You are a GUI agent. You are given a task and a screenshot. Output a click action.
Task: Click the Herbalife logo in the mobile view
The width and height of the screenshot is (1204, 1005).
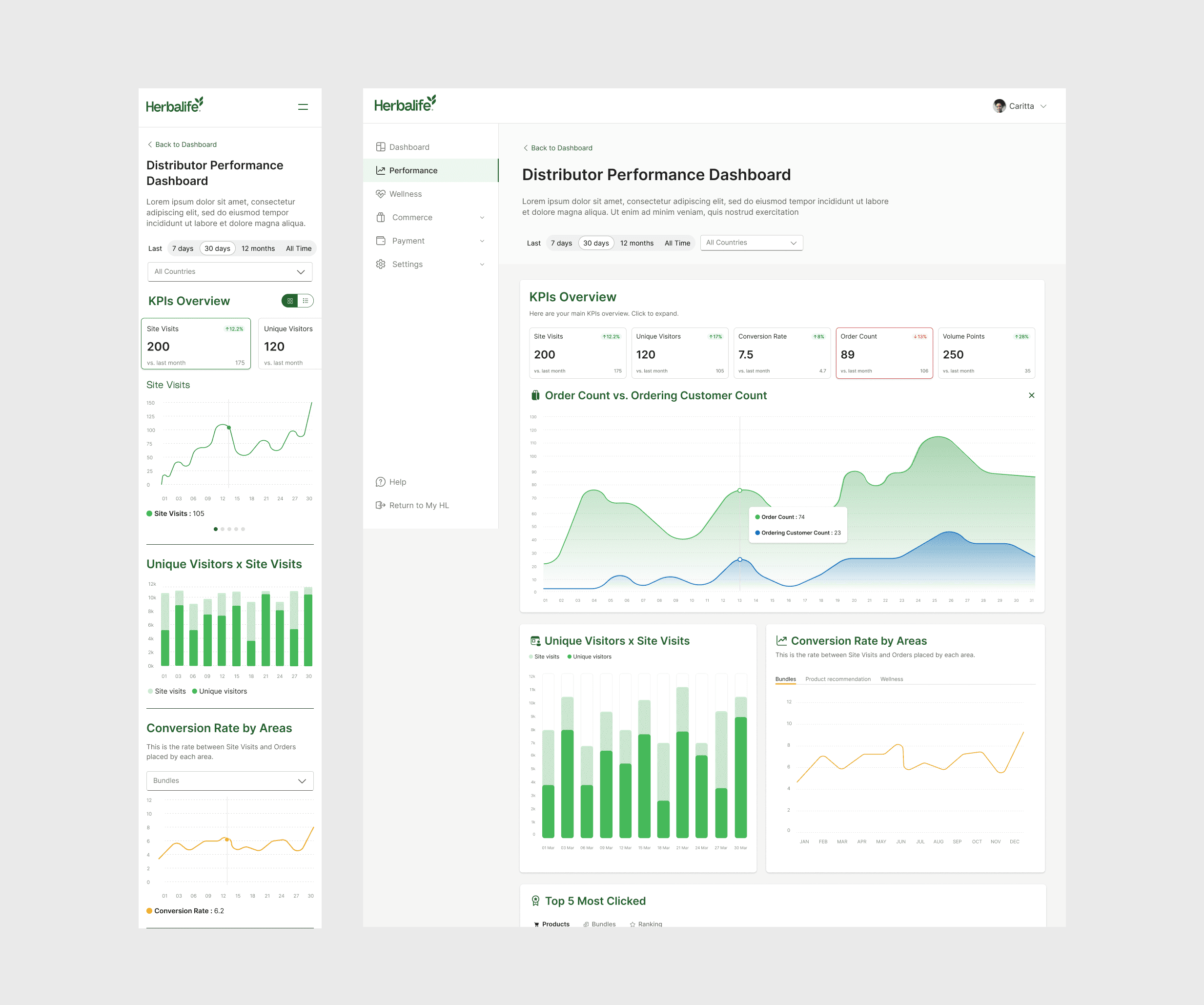(174, 105)
